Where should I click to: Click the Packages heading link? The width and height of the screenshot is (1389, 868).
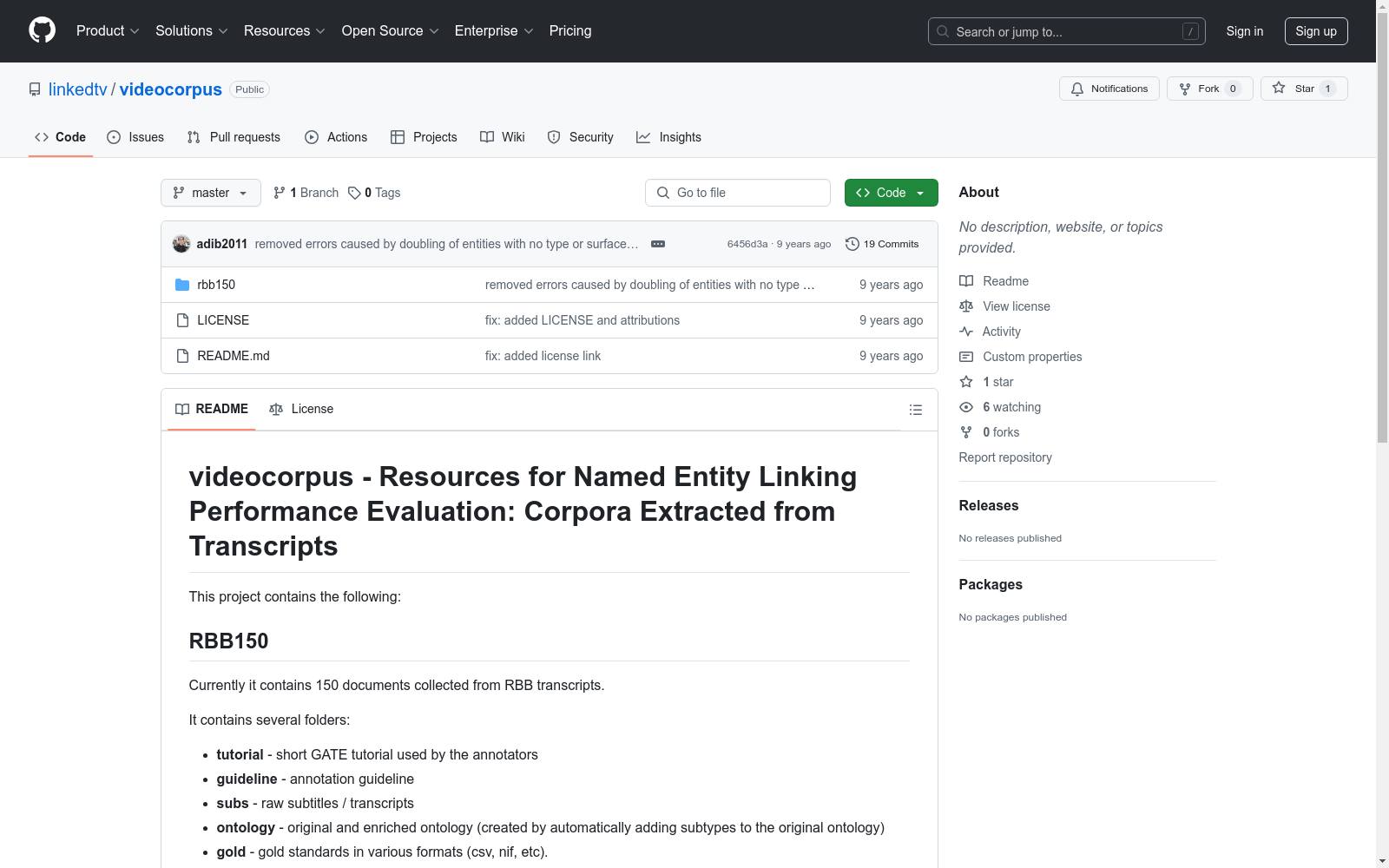point(991,584)
